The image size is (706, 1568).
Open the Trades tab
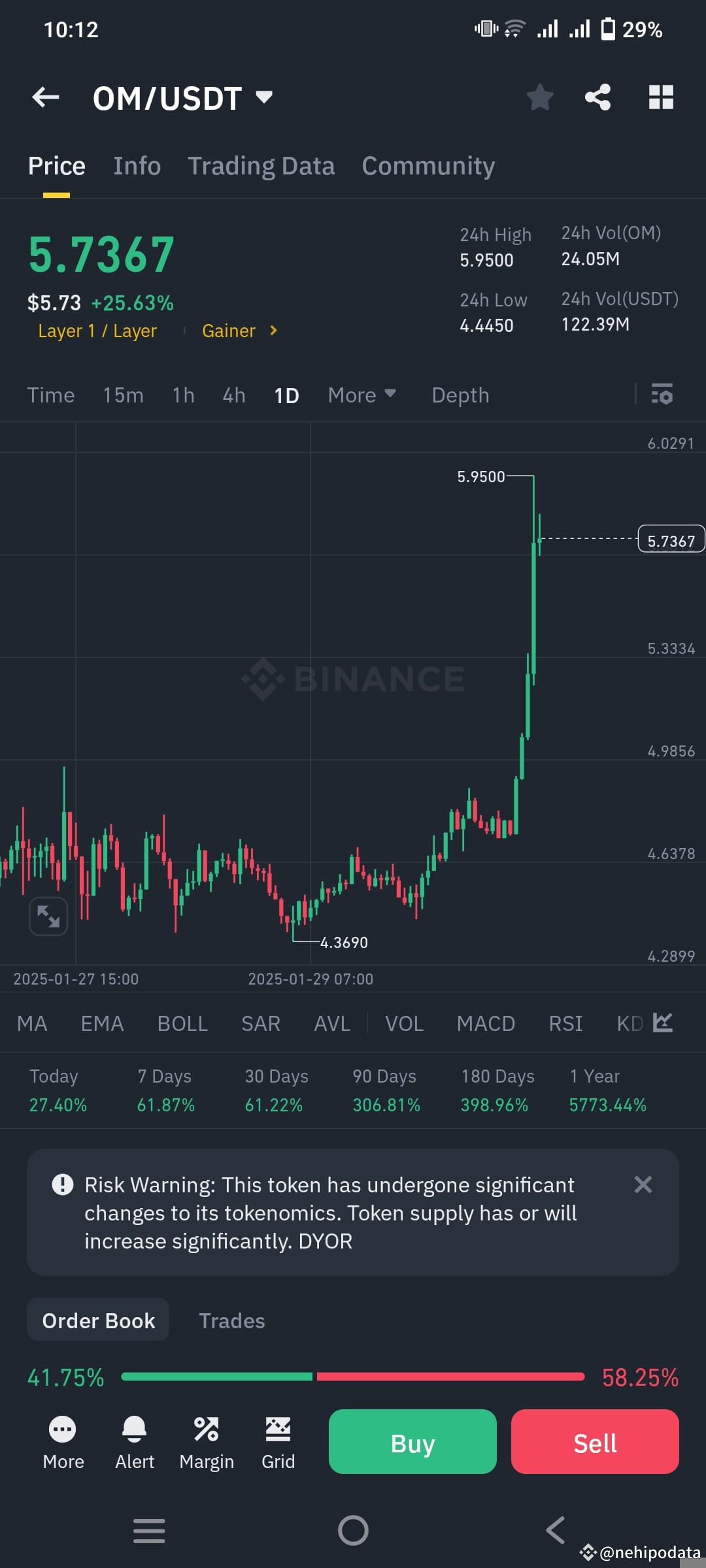pyautogui.click(x=231, y=1320)
